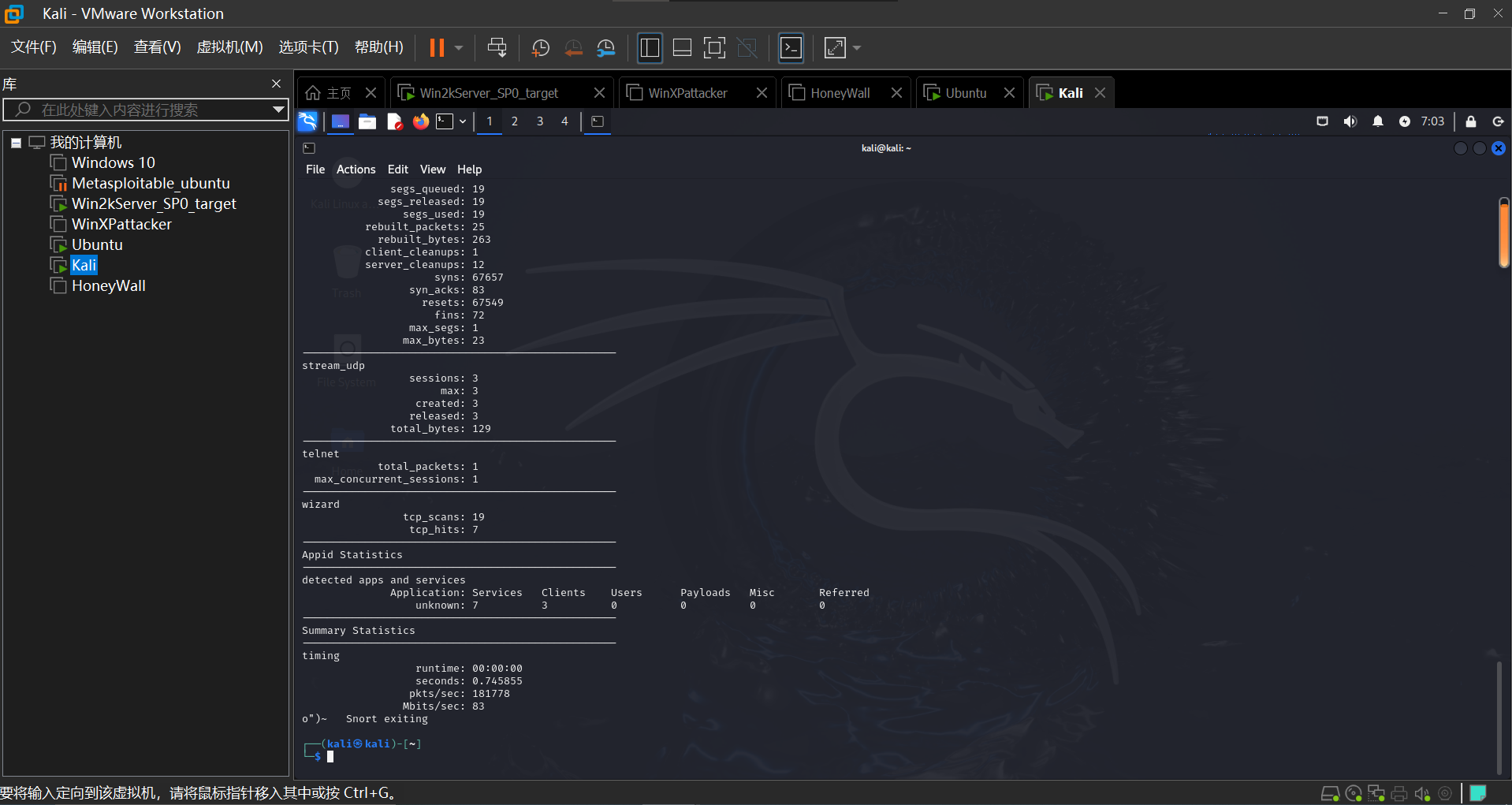The height and width of the screenshot is (805, 1512).
Task: Click the terminal window button in the Kali taskbar
Action: (x=598, y=121)
